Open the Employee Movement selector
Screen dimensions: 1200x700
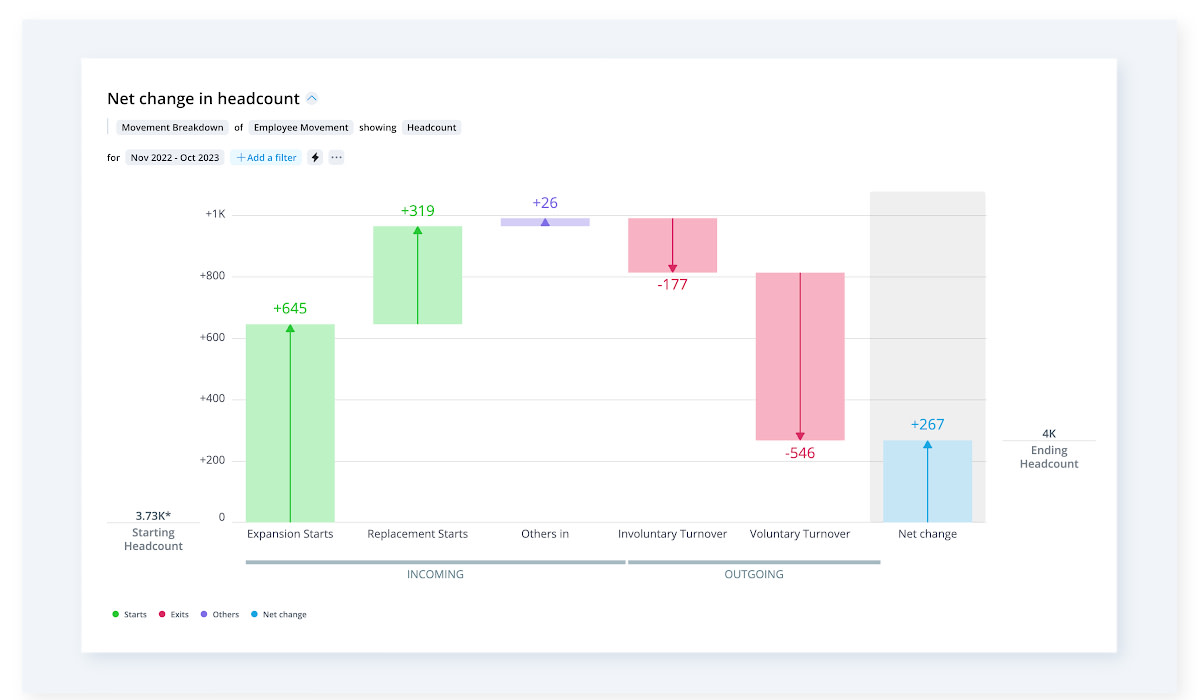point(301,128)
